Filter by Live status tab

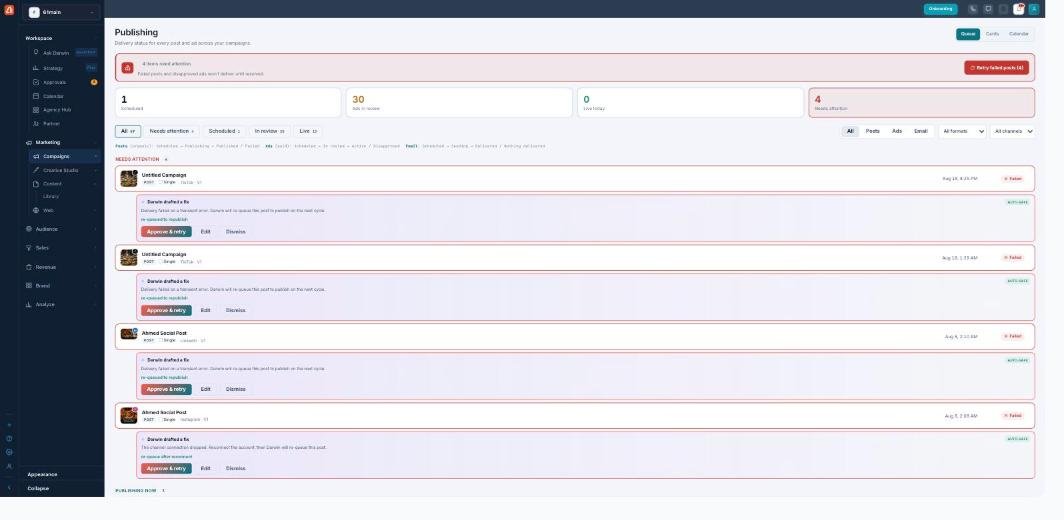click(308, 131)
